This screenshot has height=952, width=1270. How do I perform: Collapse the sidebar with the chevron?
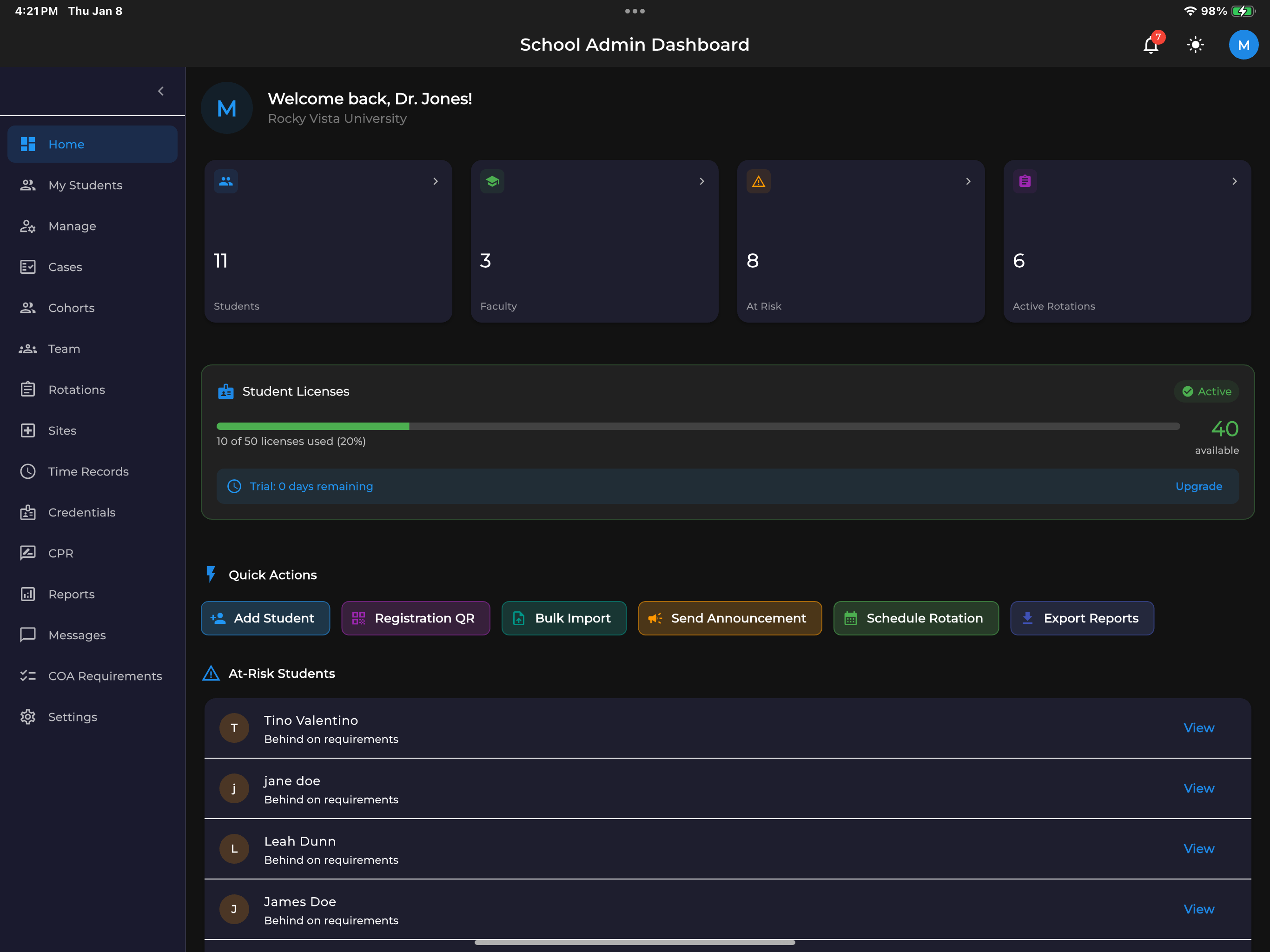pos(161,91)
